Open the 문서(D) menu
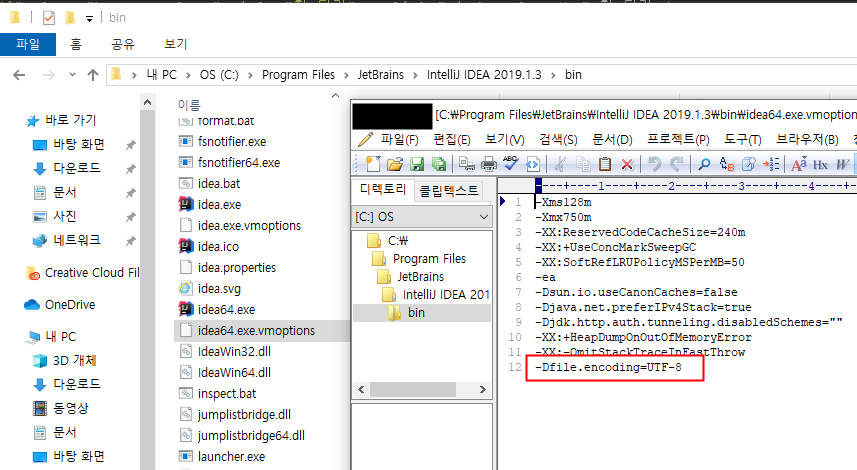Viewport: 857px width, 470px height. pyautogui.click(x=612, y=140)
